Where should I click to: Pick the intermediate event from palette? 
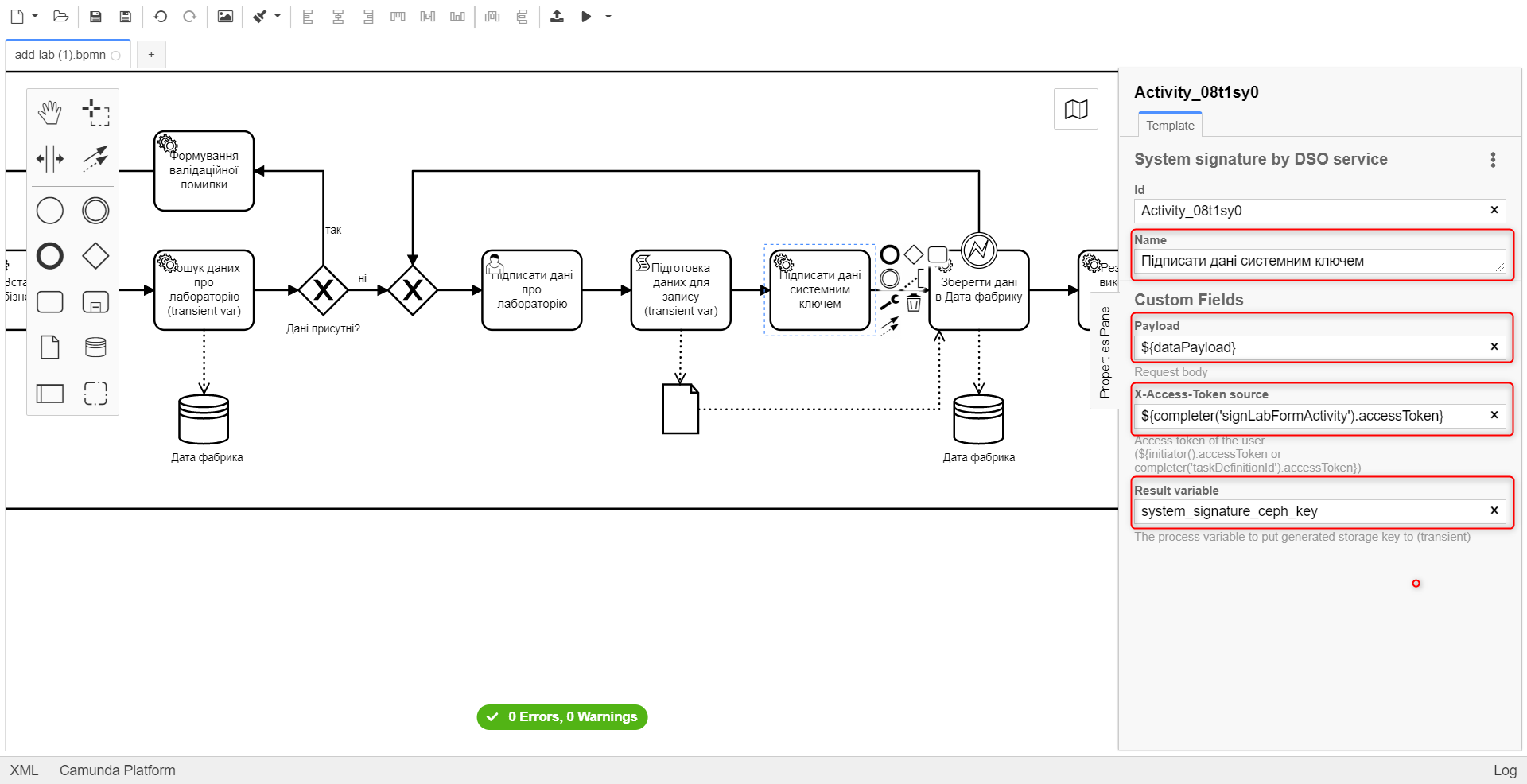pos(95,211)
